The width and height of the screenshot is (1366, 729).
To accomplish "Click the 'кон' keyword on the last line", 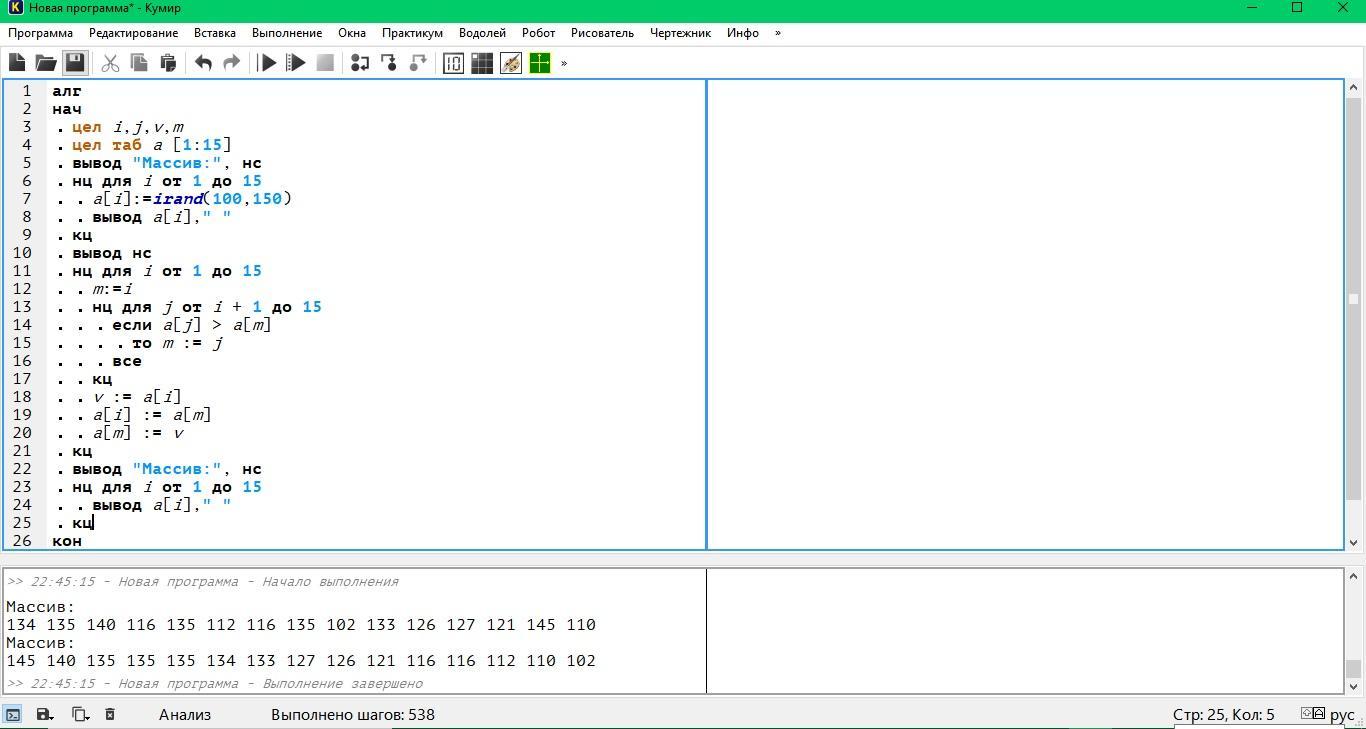I will 67,541.
